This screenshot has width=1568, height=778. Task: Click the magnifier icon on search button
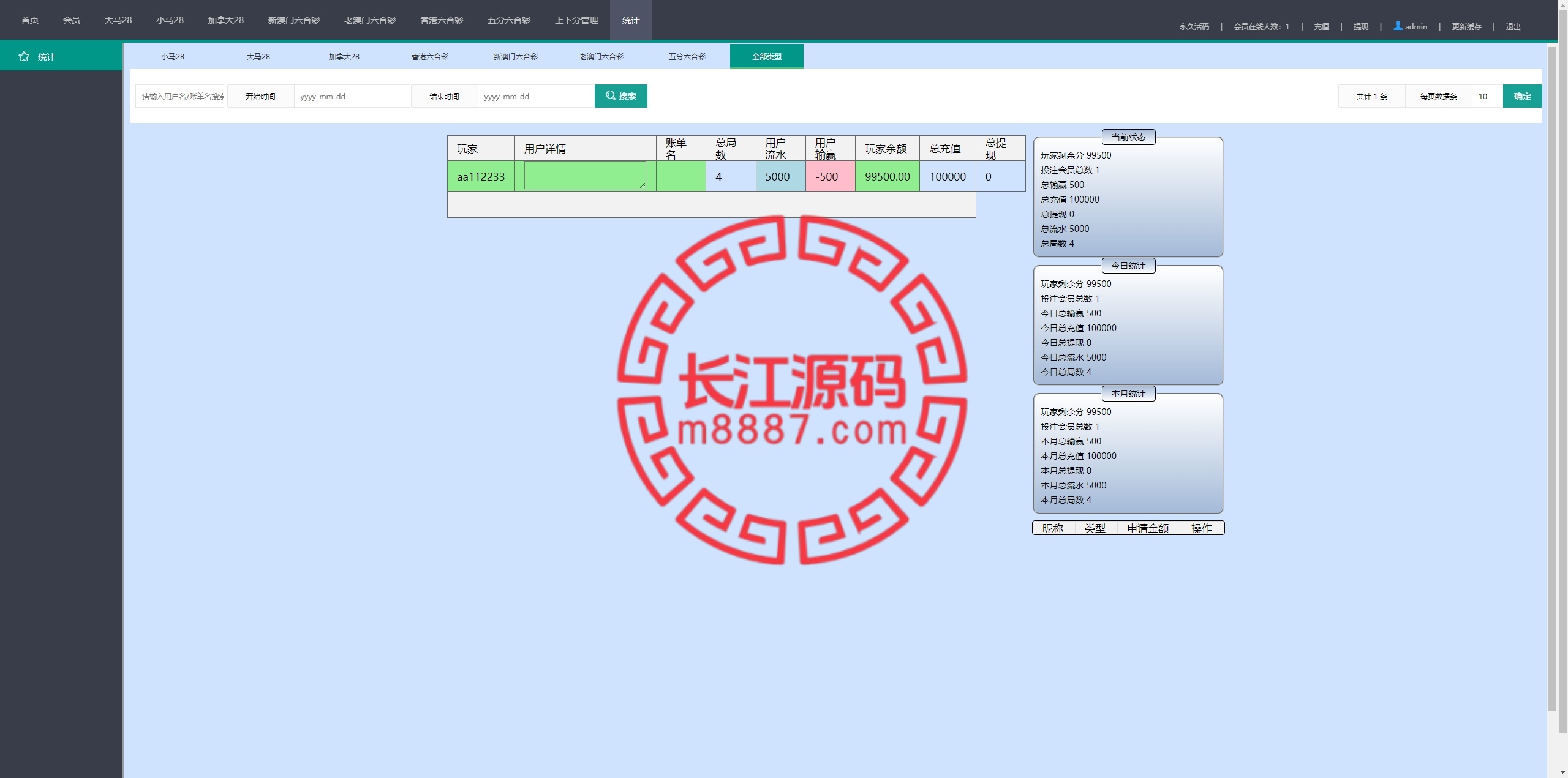tap(611, 95)
